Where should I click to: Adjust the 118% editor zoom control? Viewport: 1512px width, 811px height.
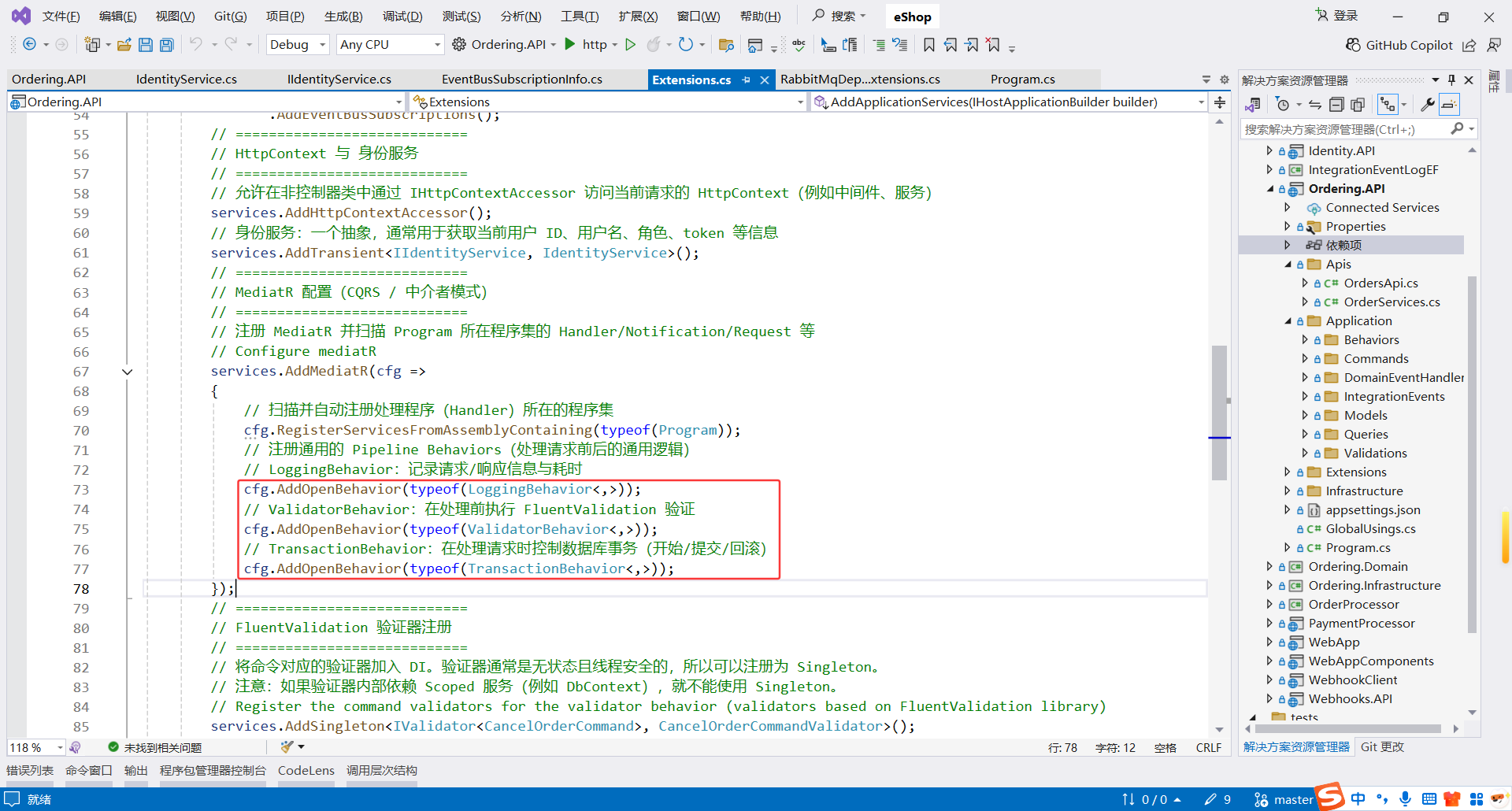click(35, 747)
